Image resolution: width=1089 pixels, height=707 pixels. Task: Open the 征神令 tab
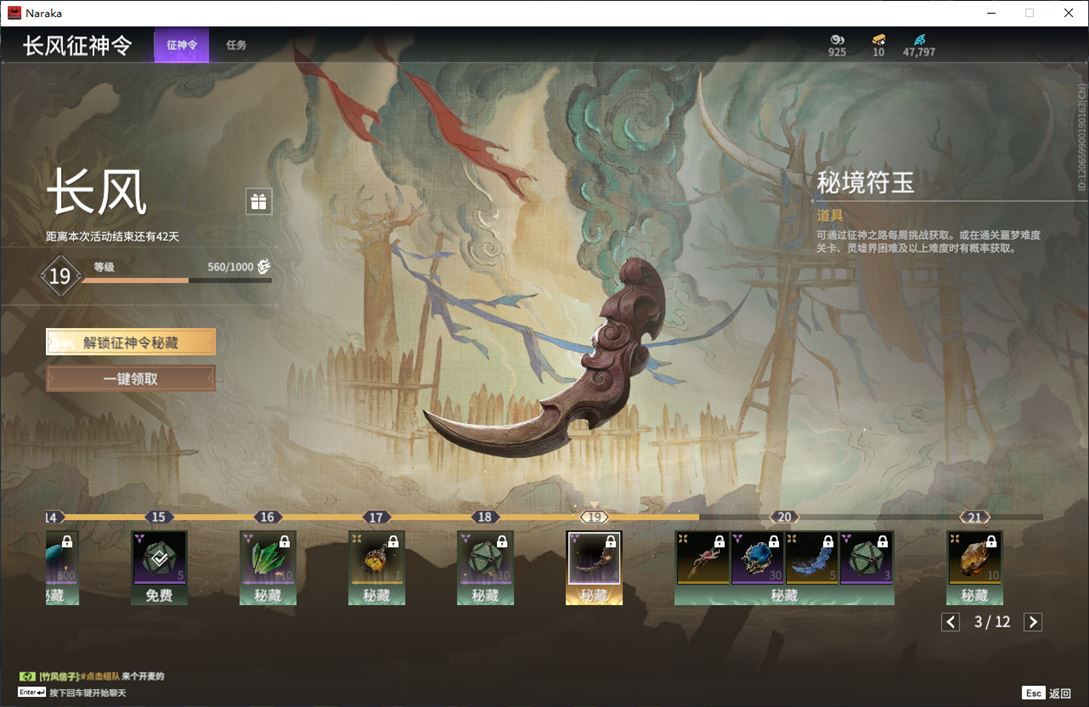coord(181,45)
